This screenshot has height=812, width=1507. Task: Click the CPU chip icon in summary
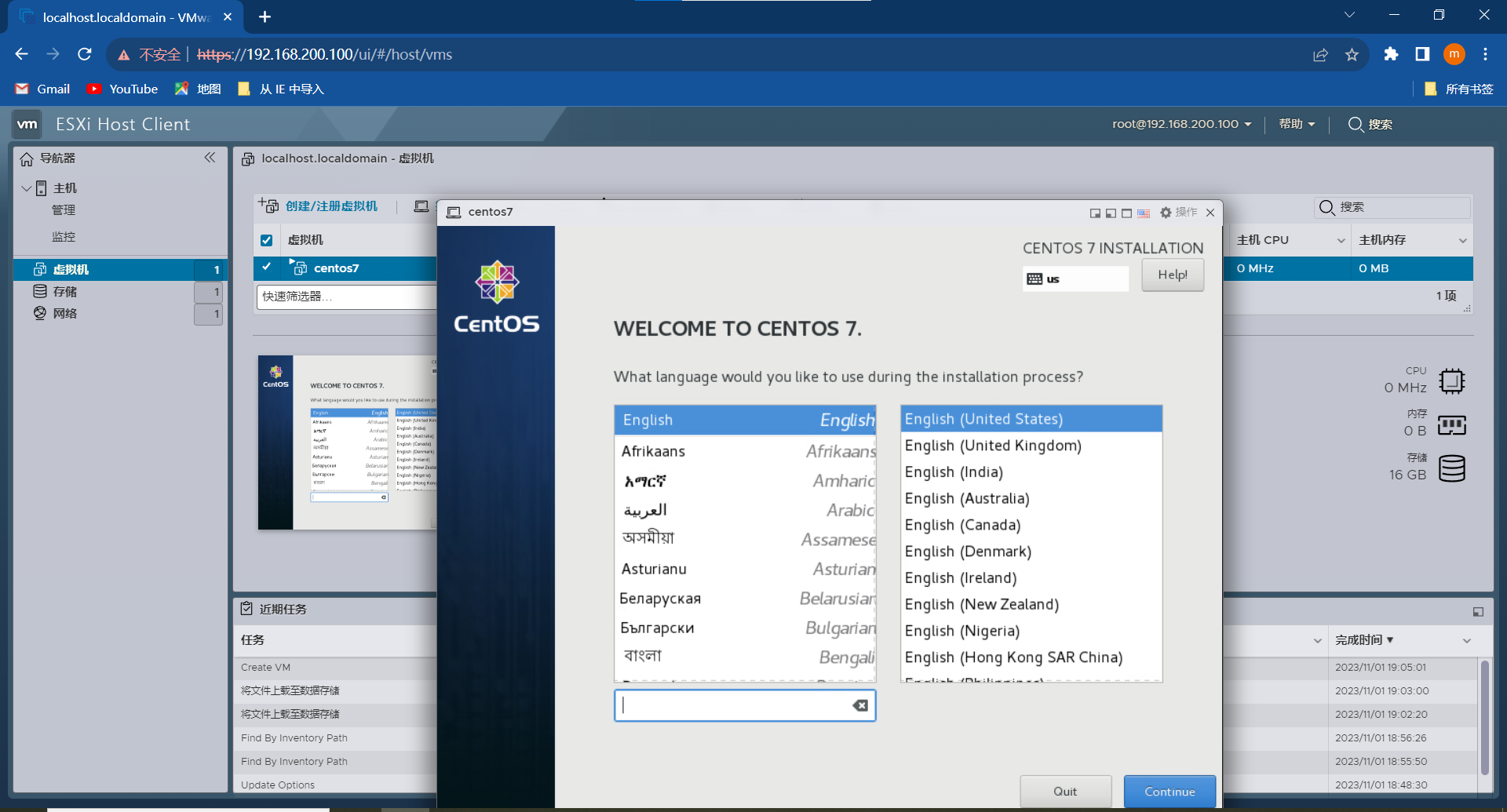click(x=1451, y=381)
